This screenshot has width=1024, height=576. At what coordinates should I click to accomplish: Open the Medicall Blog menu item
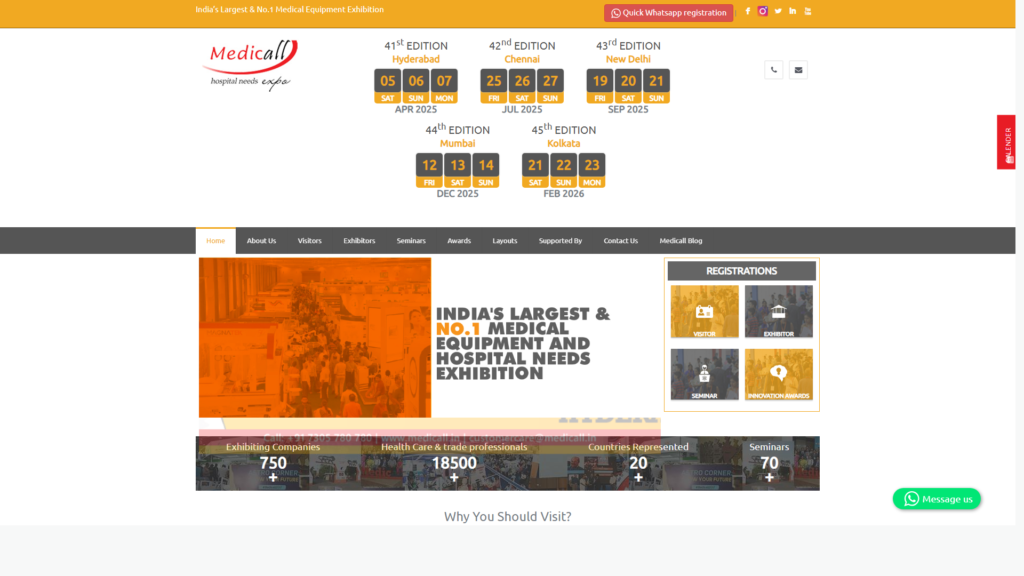(681, 240)
